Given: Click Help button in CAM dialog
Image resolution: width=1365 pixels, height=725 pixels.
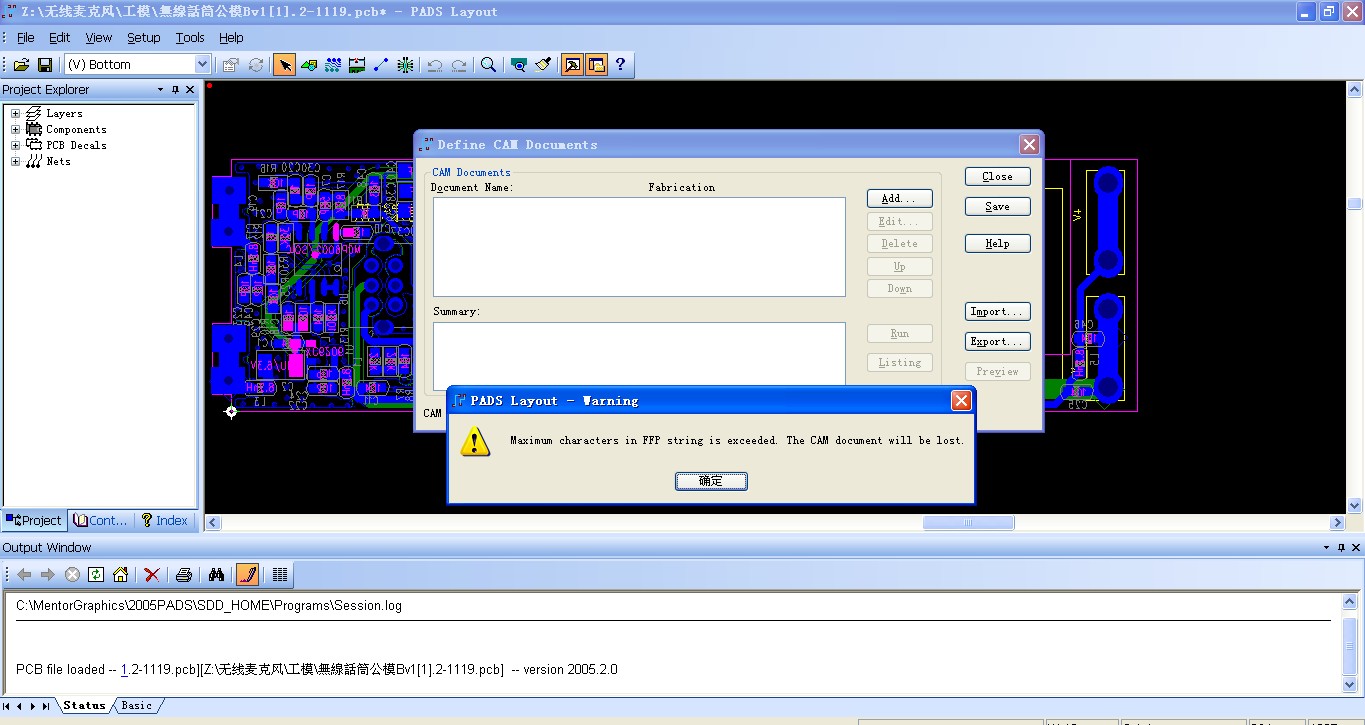Looking at the screenshot, I should coord(997,244).
